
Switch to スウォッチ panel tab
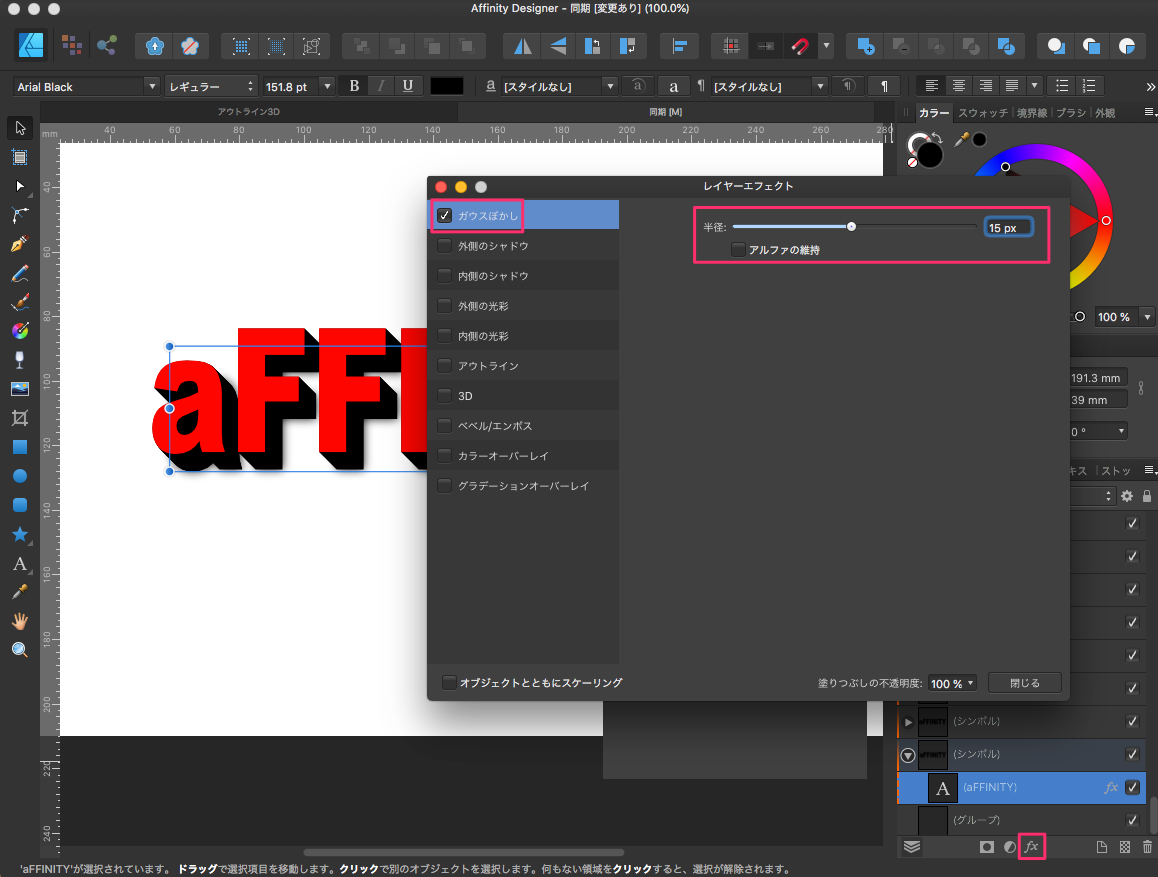click(983, 113)
